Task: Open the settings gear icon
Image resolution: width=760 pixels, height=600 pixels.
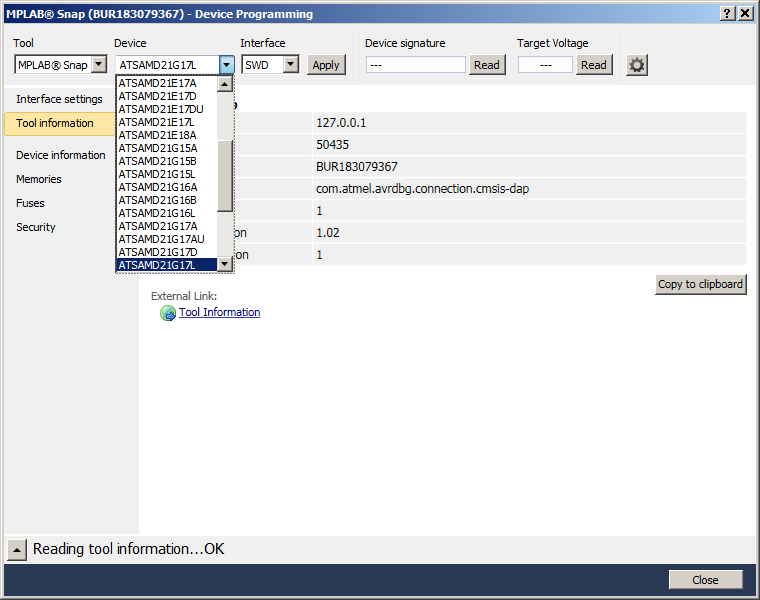Action: 636,65
